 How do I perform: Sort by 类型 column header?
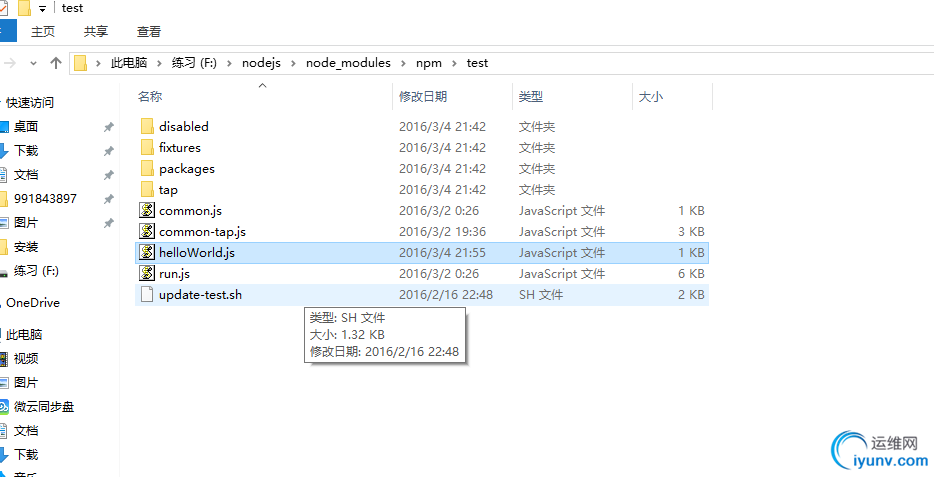click(x=531, y=96)
